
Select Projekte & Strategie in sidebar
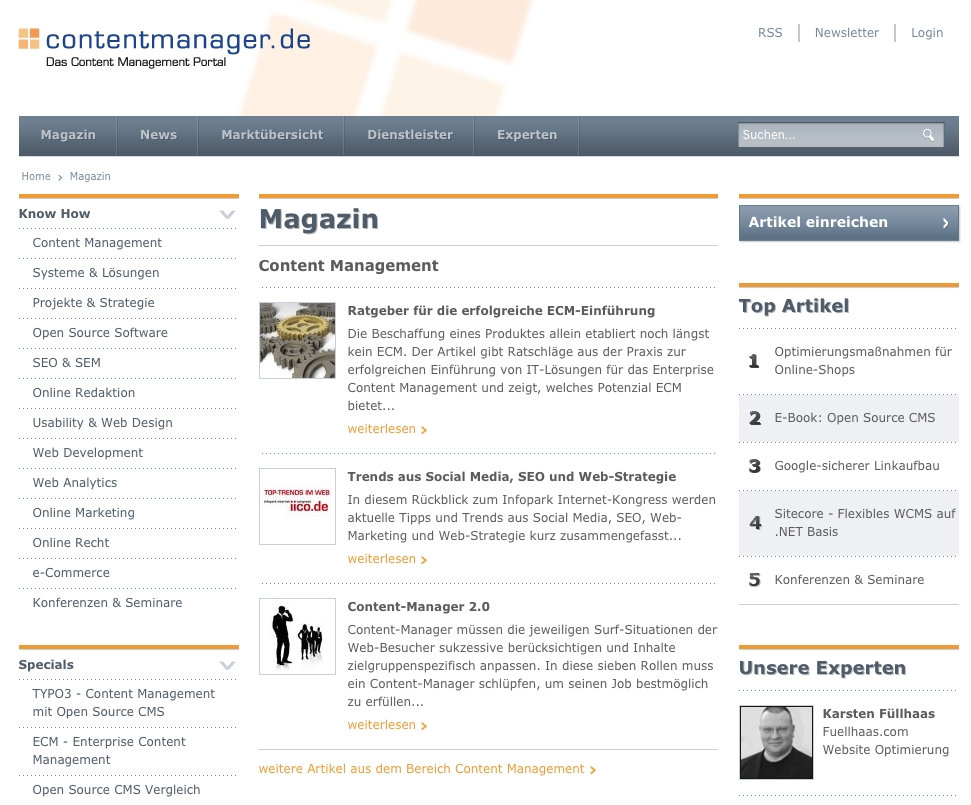tap(94, 303)
